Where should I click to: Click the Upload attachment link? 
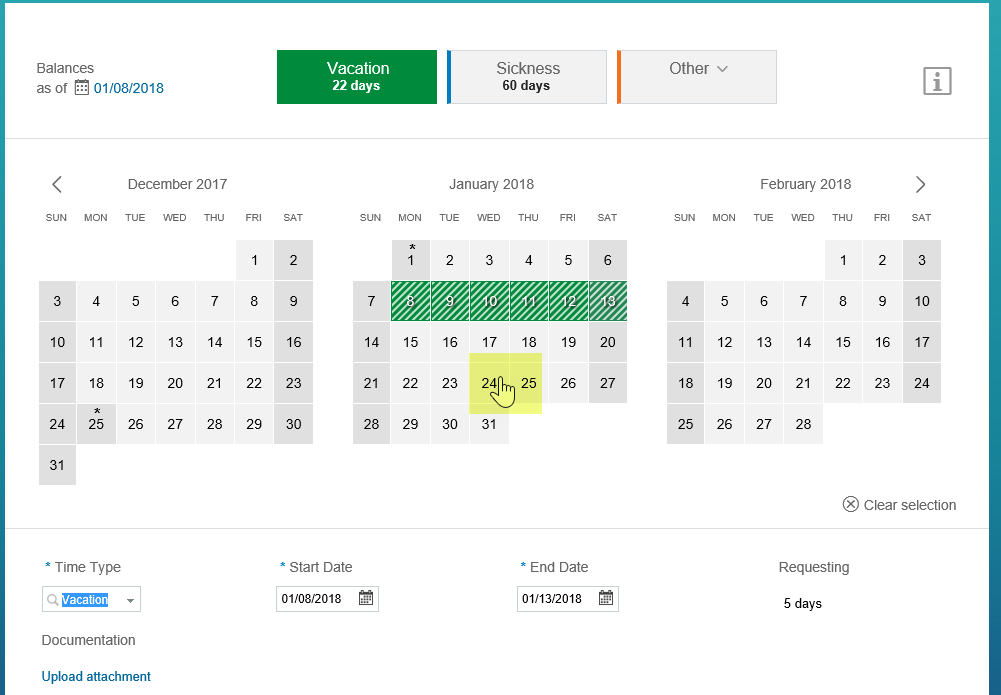tap(96, 676)
